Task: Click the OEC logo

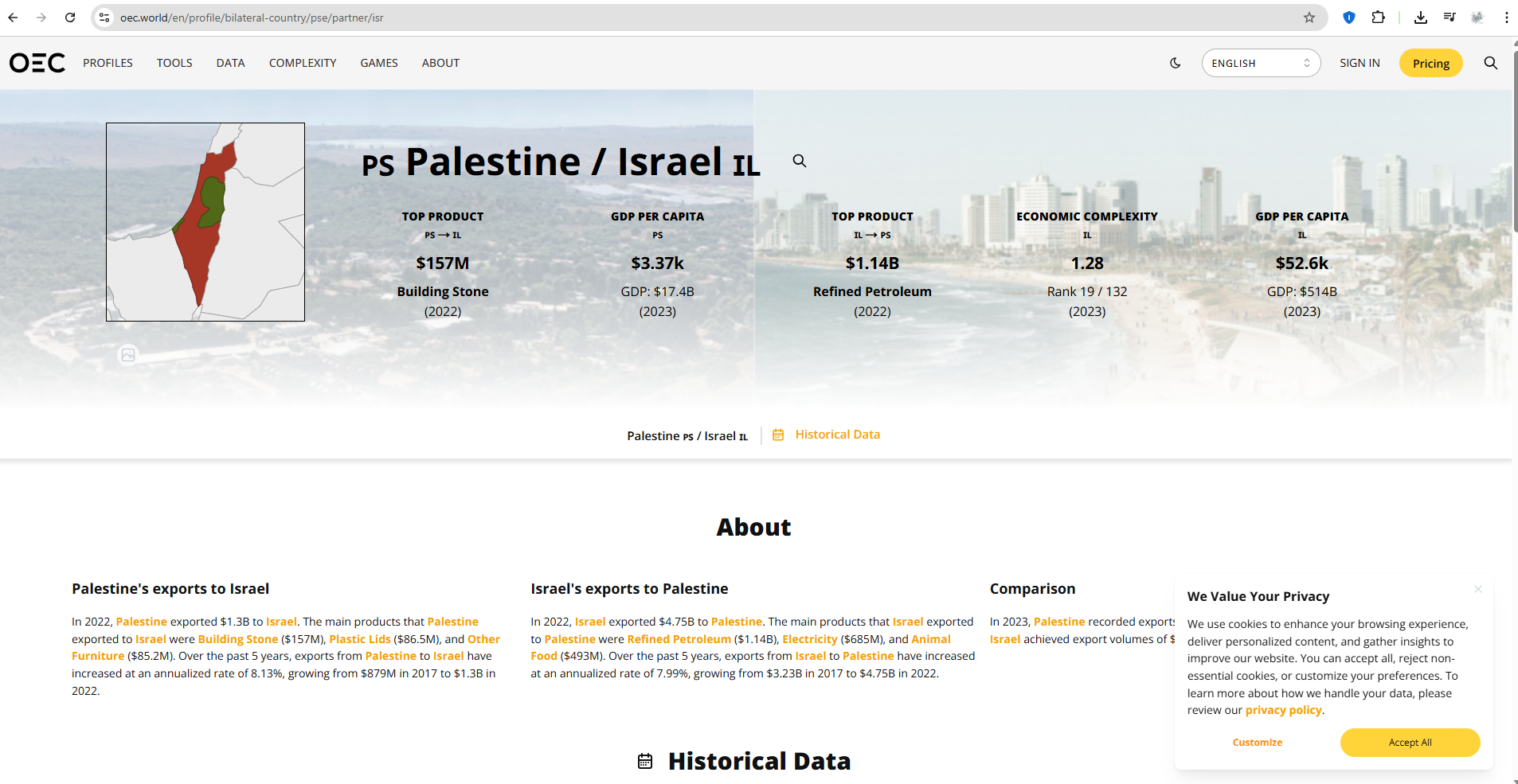Action: [37, 63]
